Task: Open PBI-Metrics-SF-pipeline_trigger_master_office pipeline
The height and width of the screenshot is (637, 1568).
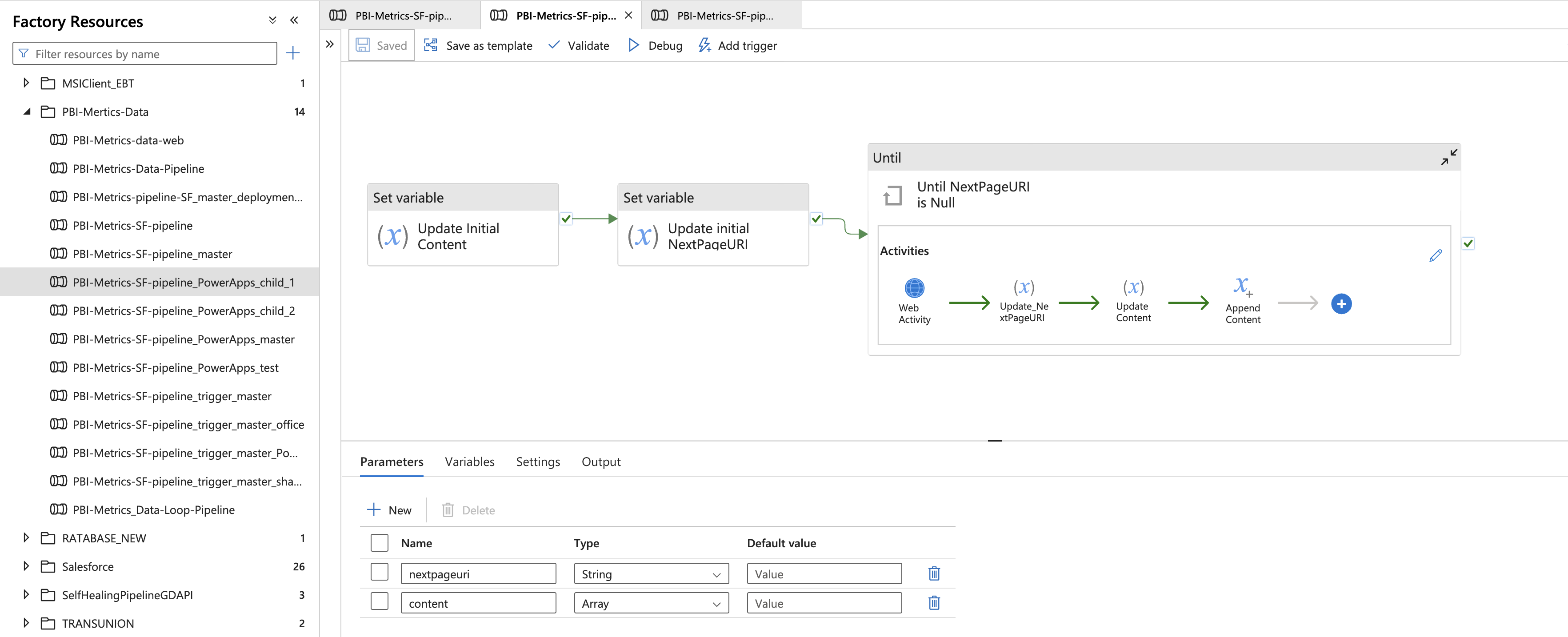Action: click(x=188, y=424)
